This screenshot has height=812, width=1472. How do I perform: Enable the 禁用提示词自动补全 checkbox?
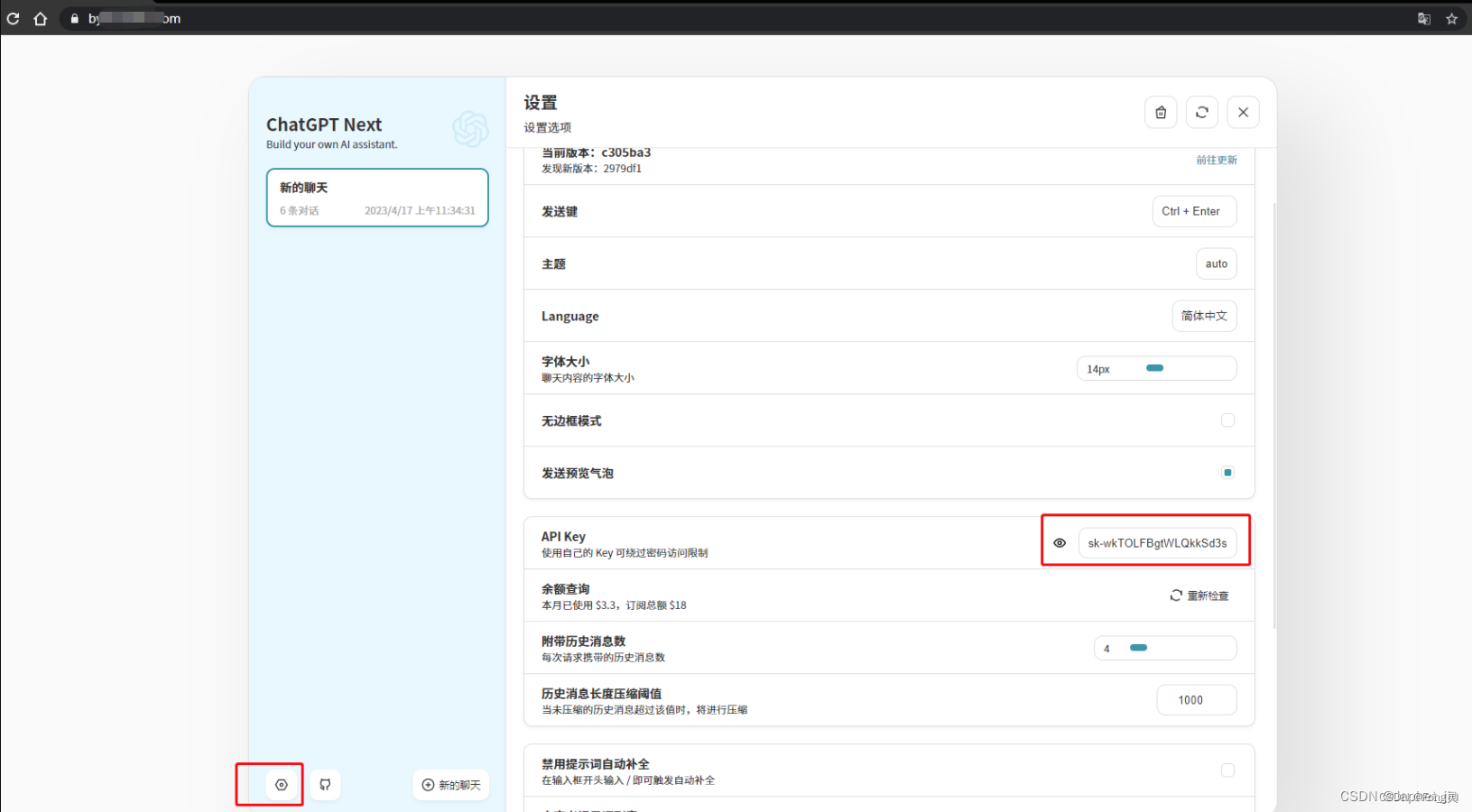pyautogui.click(x=1227, y=770)
